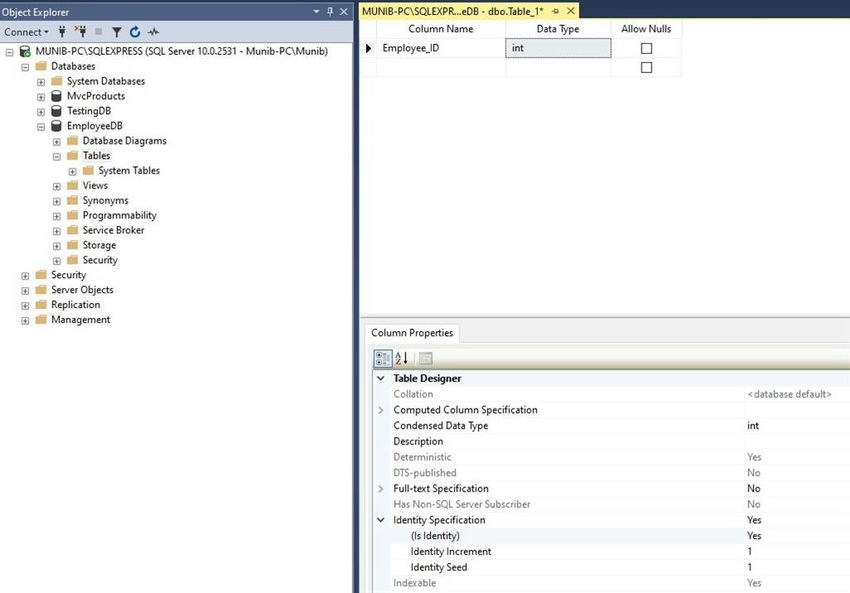The height and width of the screenshot is (593, 850).
Task: Select the EmployeeDB database icon
Action: pyautogui.click(x=56, y=126)
